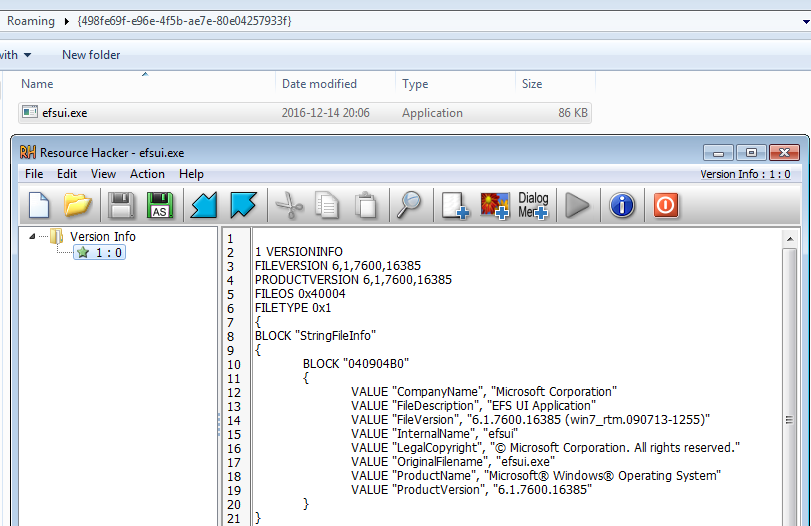Click the Add New Resource icon
The image size is (811, 526).
(x=455, y=206)
